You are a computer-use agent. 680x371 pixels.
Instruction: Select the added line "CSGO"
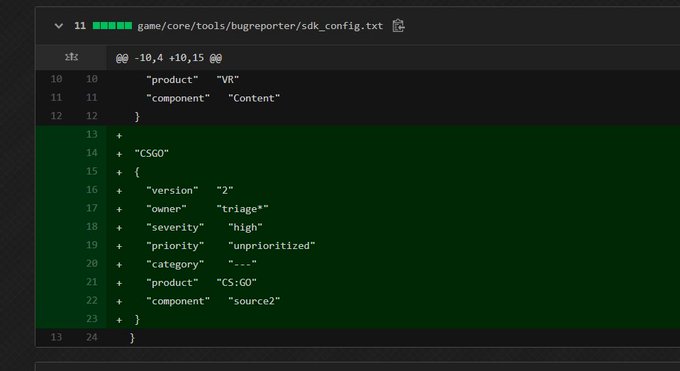pos(151,153)
